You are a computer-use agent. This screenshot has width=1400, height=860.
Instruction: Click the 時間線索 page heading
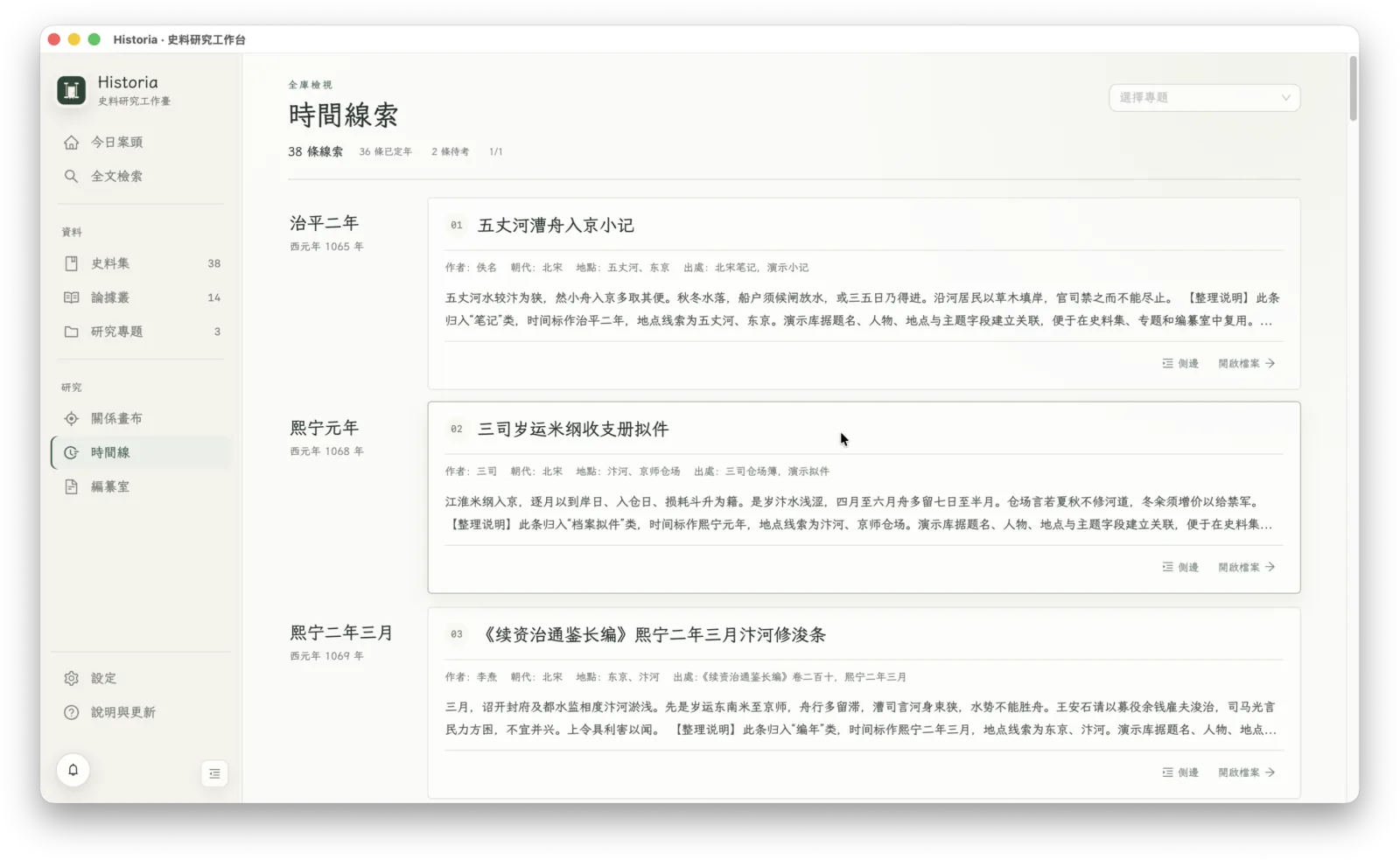343,115
